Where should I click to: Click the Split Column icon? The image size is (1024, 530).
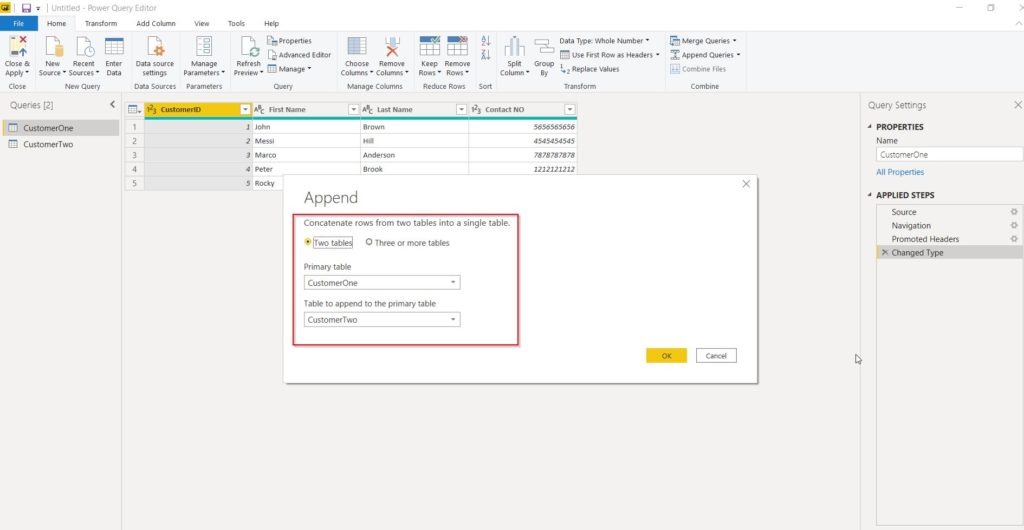pyautogui.click(x=515, y=47)
